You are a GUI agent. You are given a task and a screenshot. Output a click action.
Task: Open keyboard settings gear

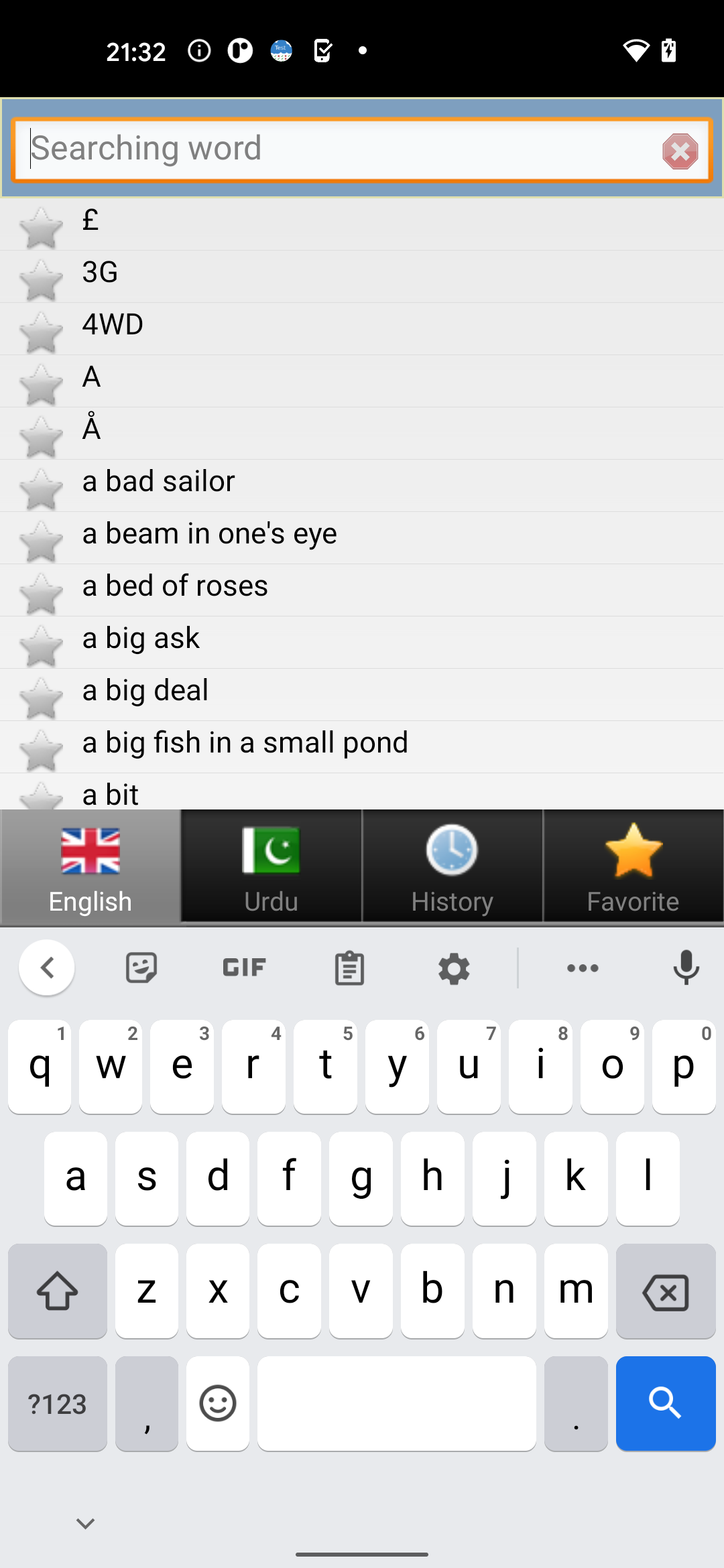click(x=454, y=968)
